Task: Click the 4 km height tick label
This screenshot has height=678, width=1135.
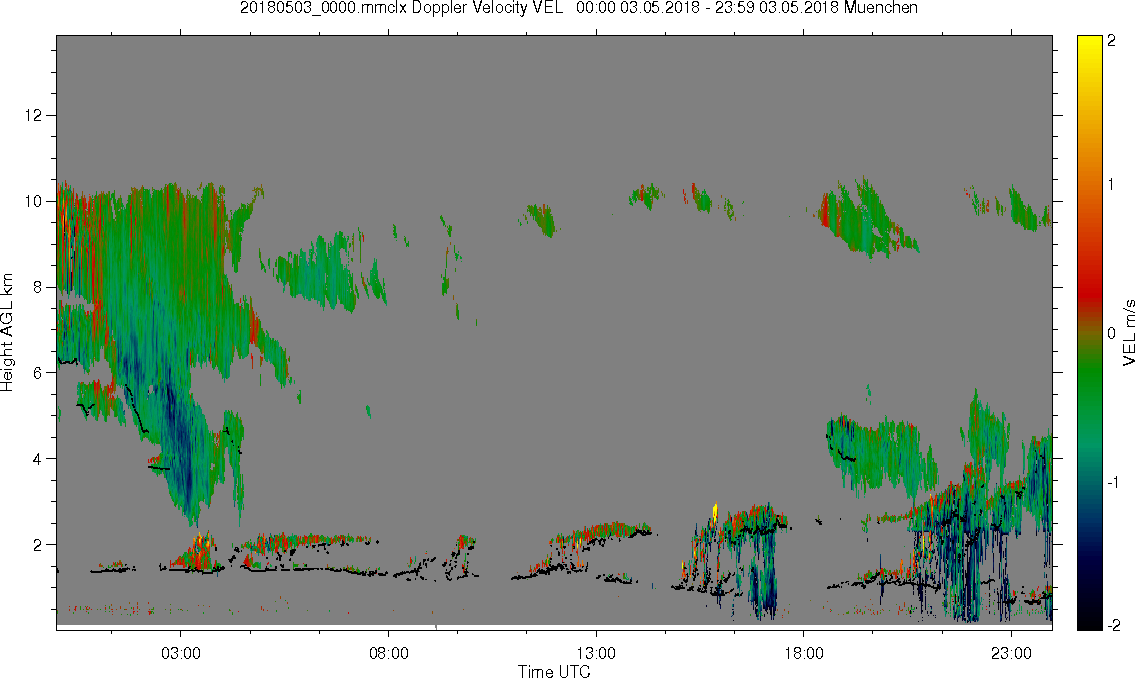Action: click(x=37, y=459)
